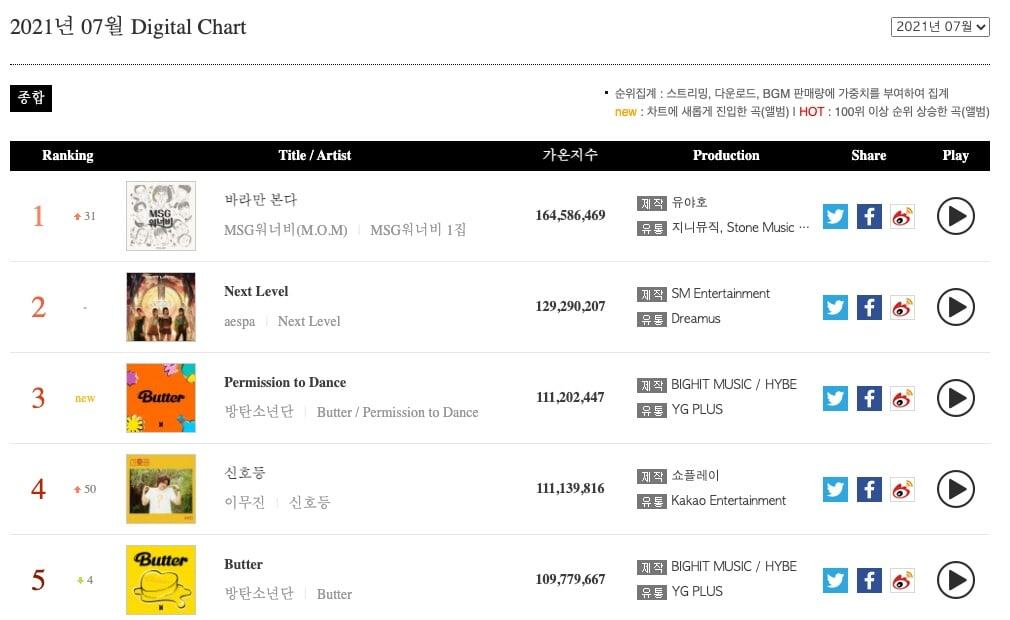Share Next Level on Facebook

(869, 307)
